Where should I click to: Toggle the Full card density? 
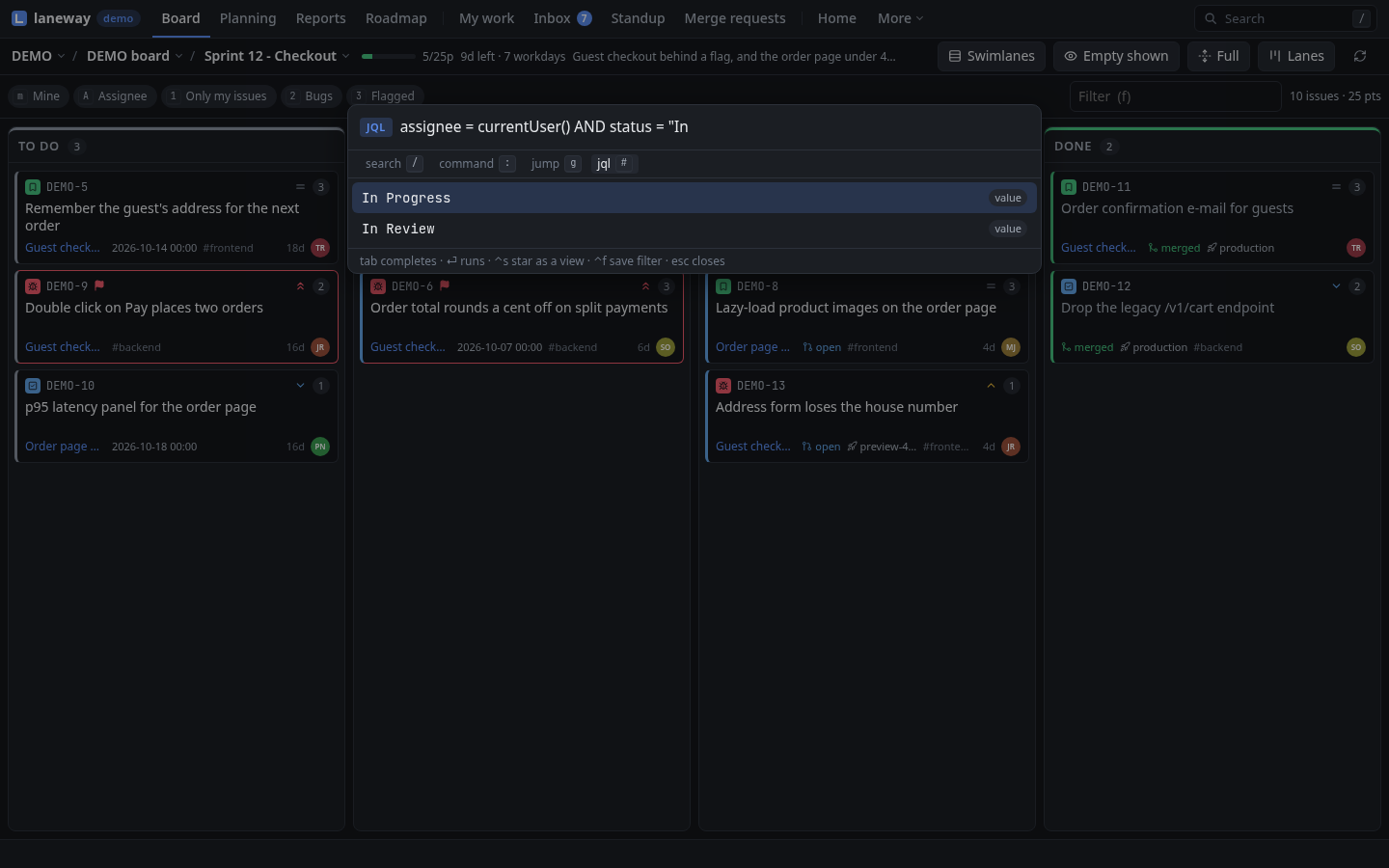click(1218, 56)
